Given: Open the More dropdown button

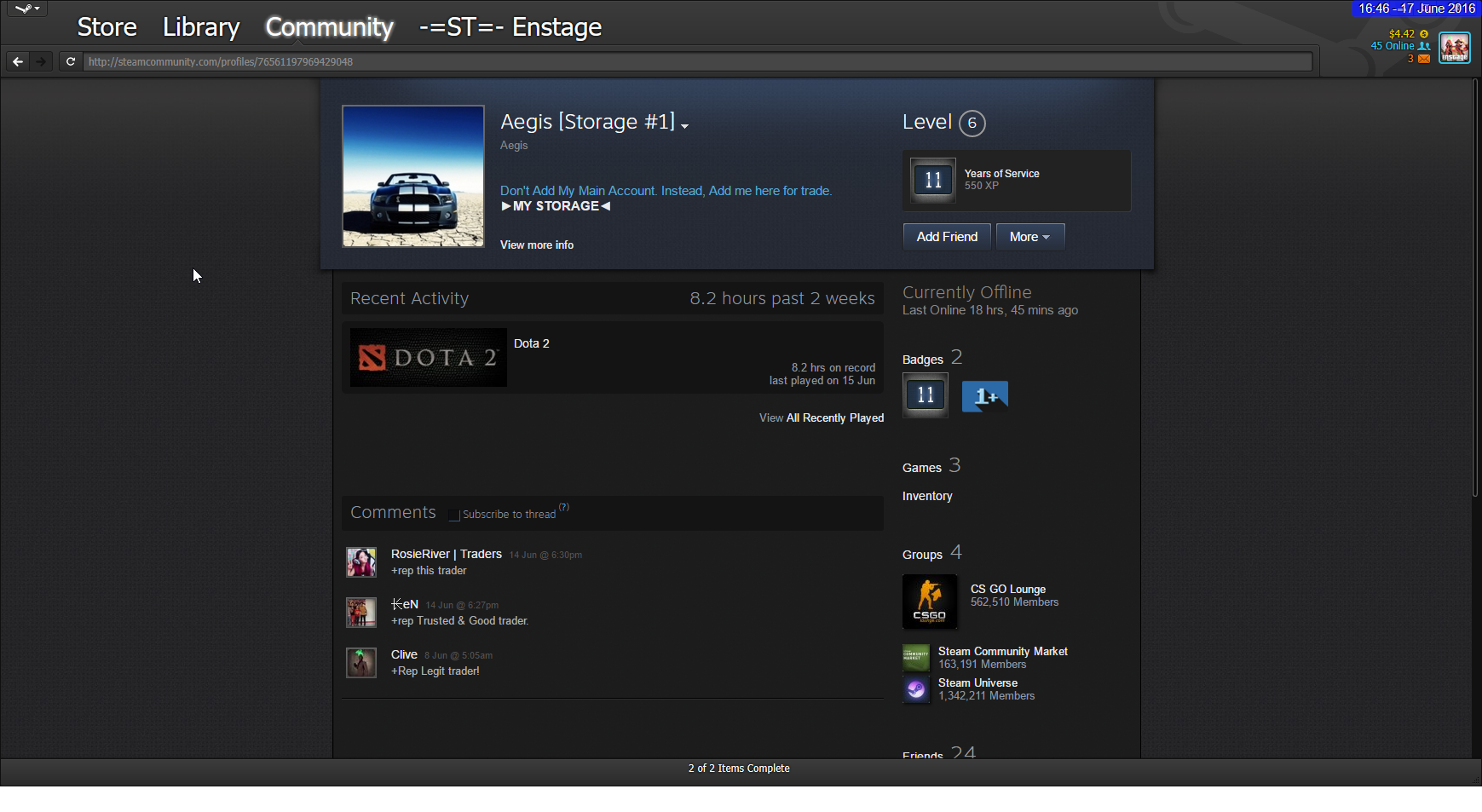Looking at the screenshot, I should pos(1029,237).
